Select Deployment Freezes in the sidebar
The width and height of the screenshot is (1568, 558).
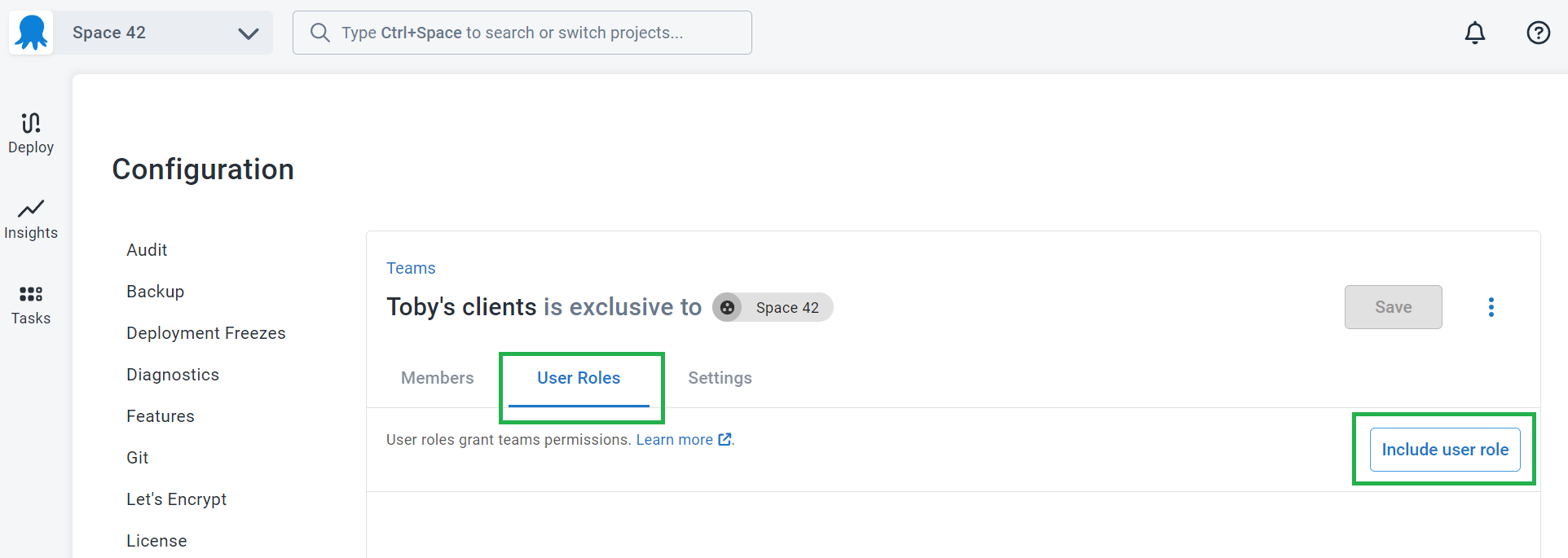click(x=206, y=333)
